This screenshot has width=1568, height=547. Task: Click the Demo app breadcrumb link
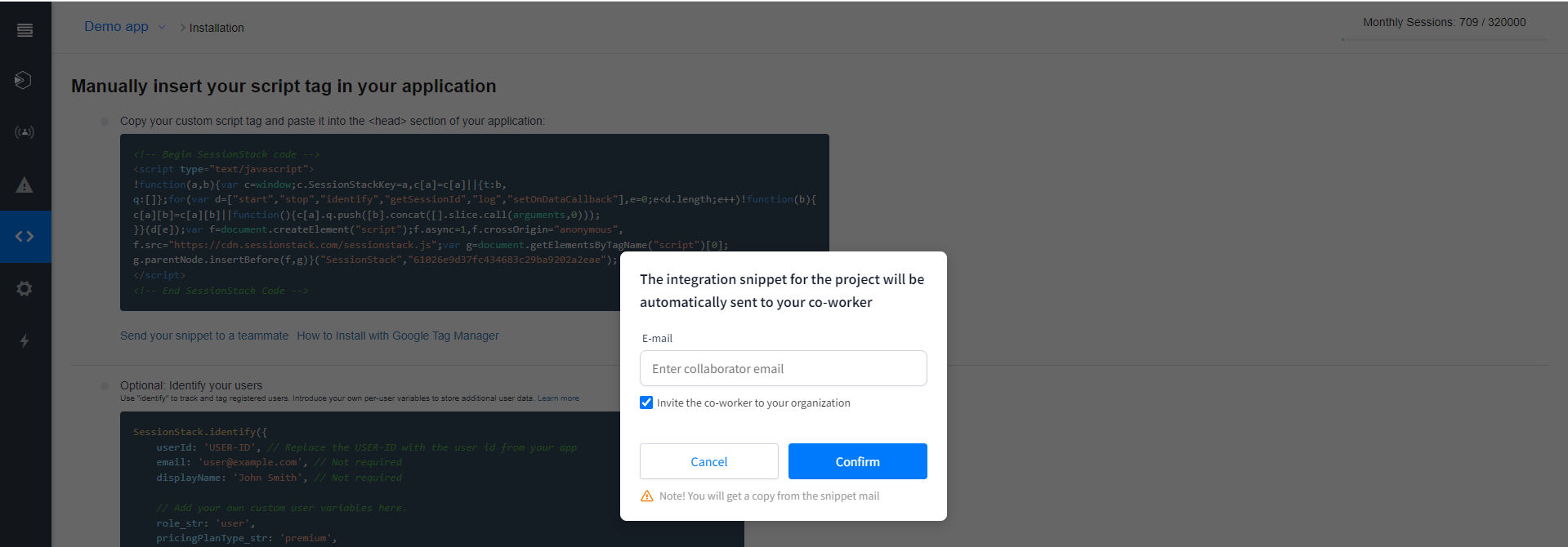[116, 27]
